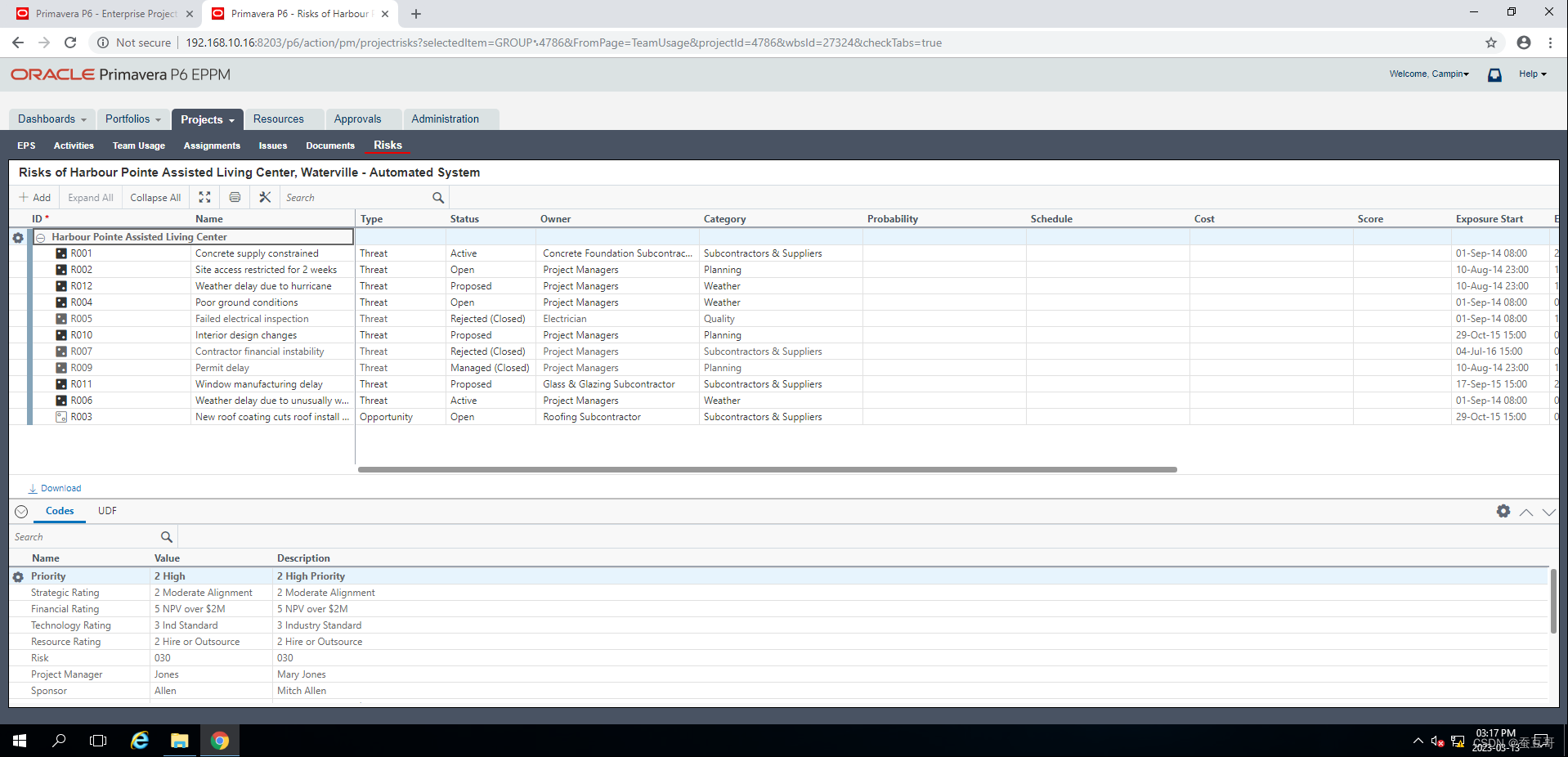
Task: Open row gear menu for Harbour Pointe group
Action: [x=18, y=237]
